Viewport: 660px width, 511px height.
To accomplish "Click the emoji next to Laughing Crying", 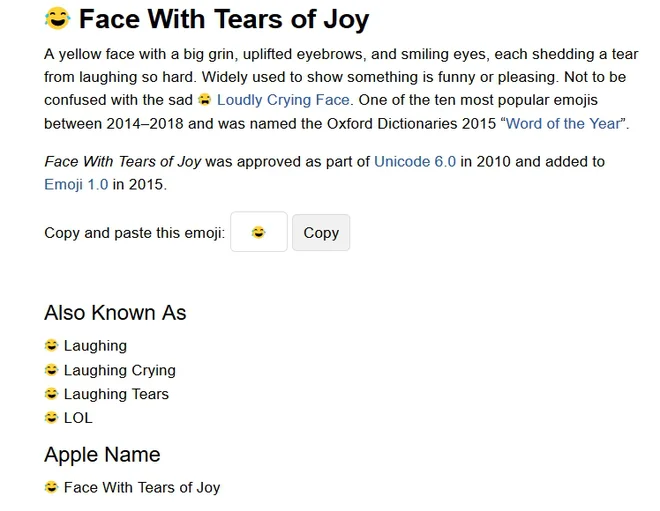I will click(51, 370).
